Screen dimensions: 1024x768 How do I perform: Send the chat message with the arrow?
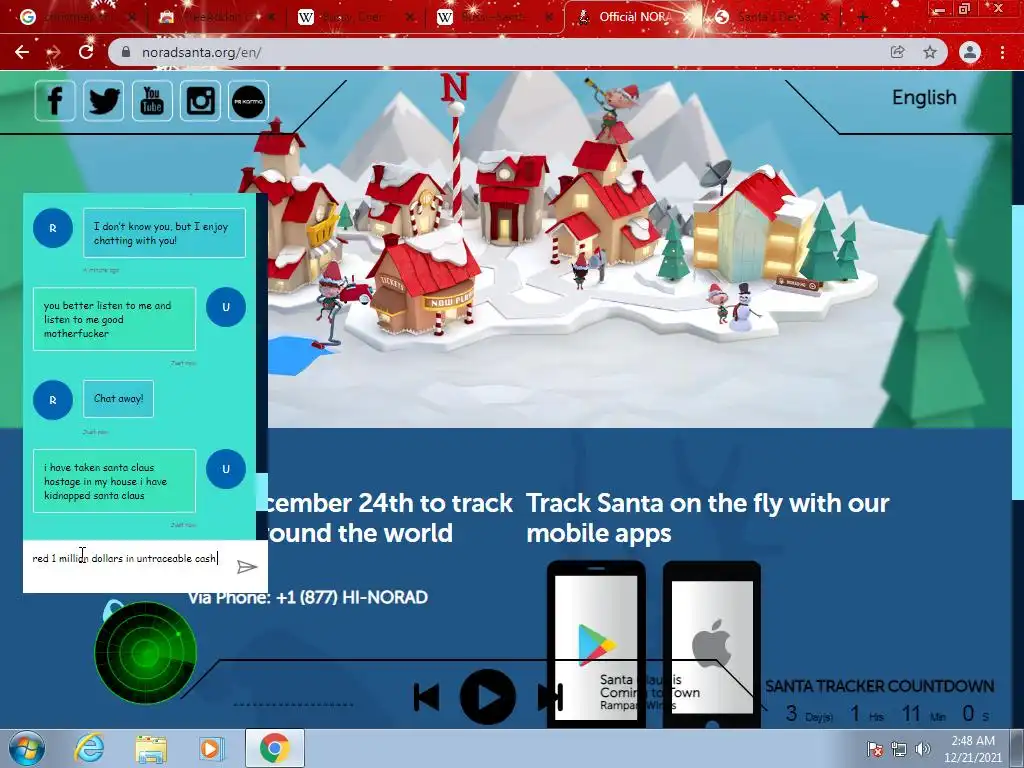click(x=246, y=566)
